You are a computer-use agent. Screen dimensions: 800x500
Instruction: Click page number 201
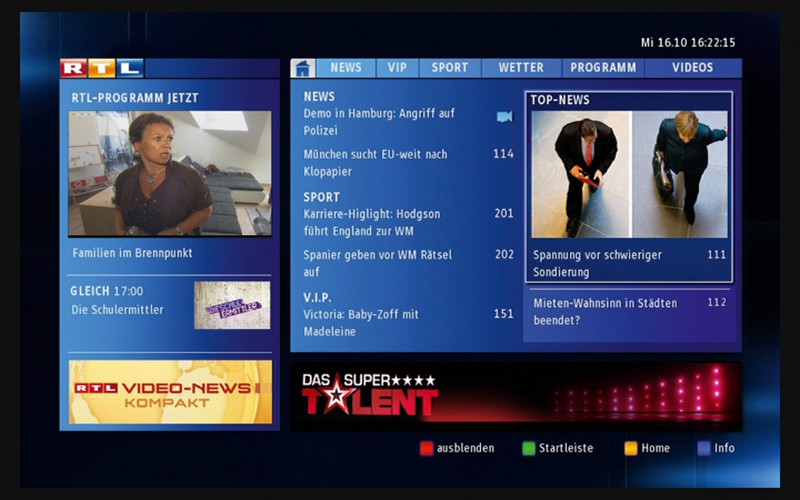point(504,214)
